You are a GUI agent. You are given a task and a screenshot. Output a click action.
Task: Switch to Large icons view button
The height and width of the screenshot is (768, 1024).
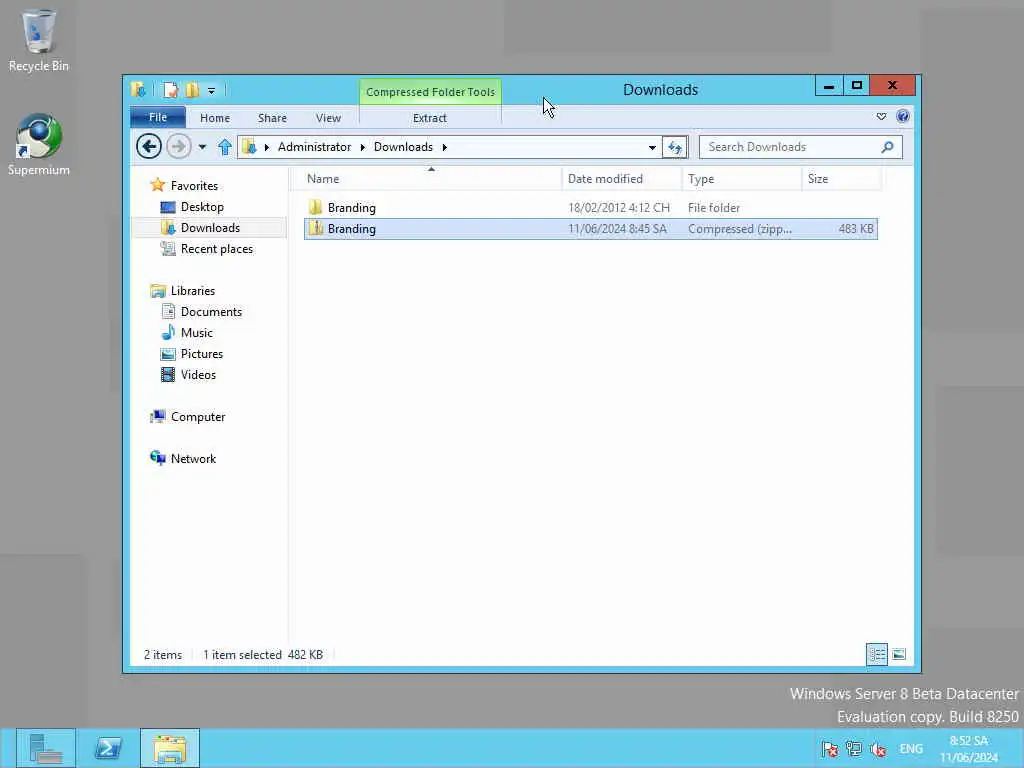[899, 654]
